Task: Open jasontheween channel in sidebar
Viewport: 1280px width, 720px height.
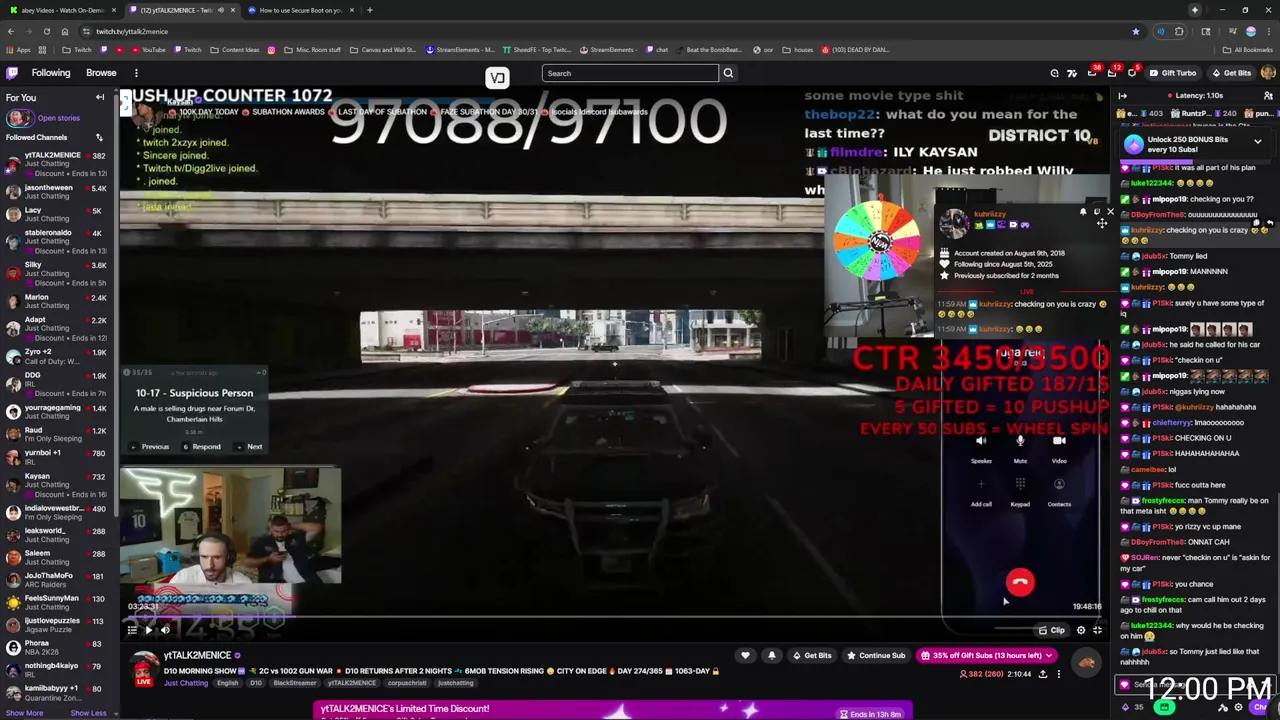Action: (57, 192)
